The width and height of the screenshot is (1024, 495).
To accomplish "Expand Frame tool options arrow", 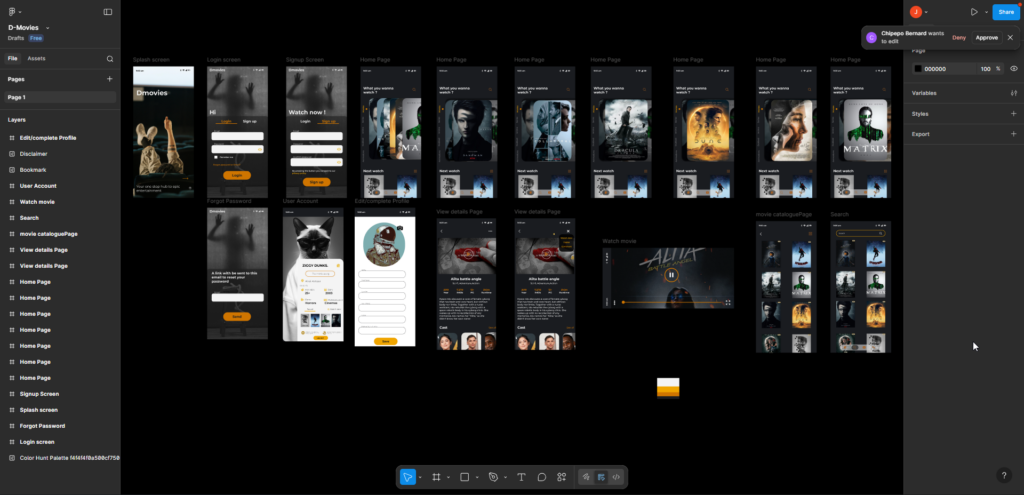I will (448, 478).
